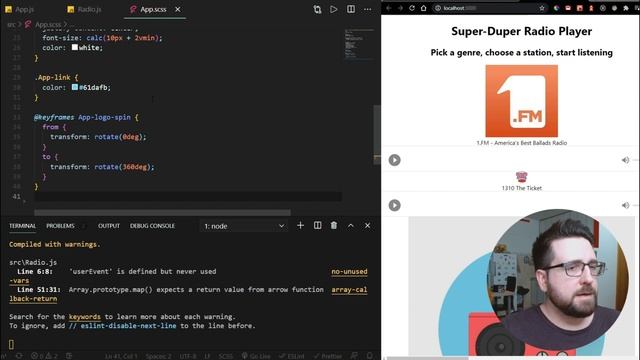The width and height of the screenshot is (640, 360).
Task: Open the OUTPUT panel tab
Action: [109, 226]
